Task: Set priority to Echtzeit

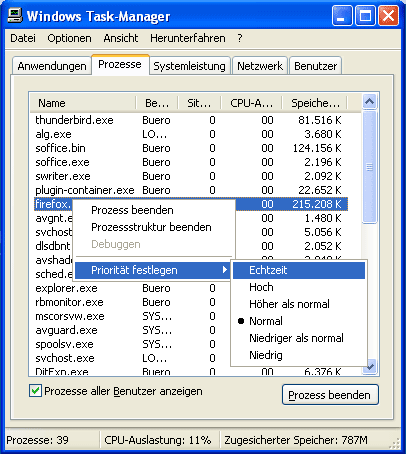Action: 299,270
